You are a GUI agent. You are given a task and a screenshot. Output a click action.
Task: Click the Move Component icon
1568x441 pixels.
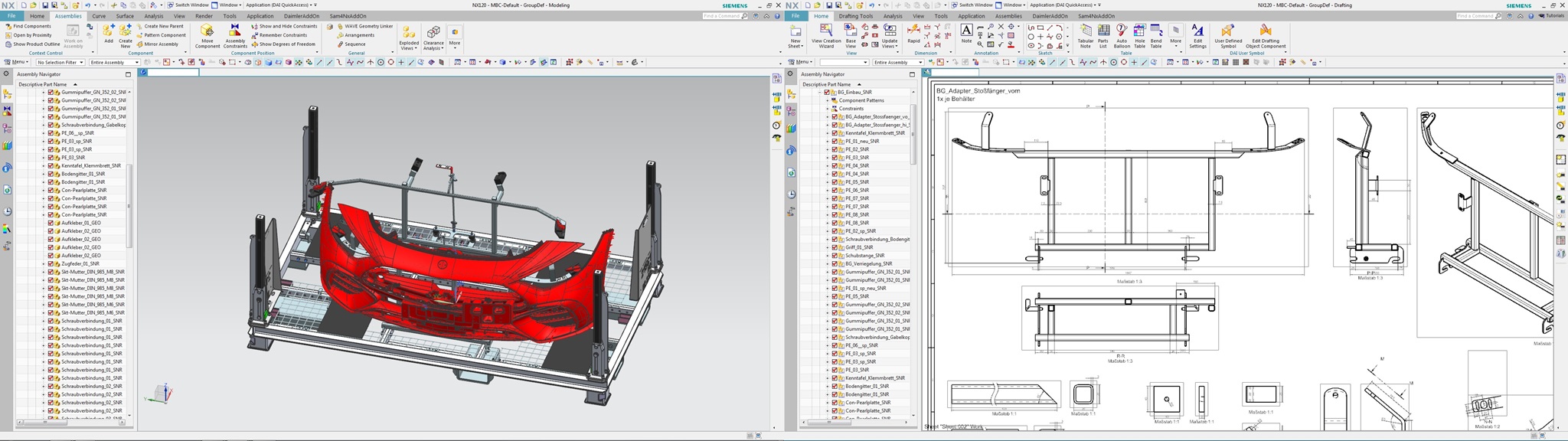[x=207, y=32]
